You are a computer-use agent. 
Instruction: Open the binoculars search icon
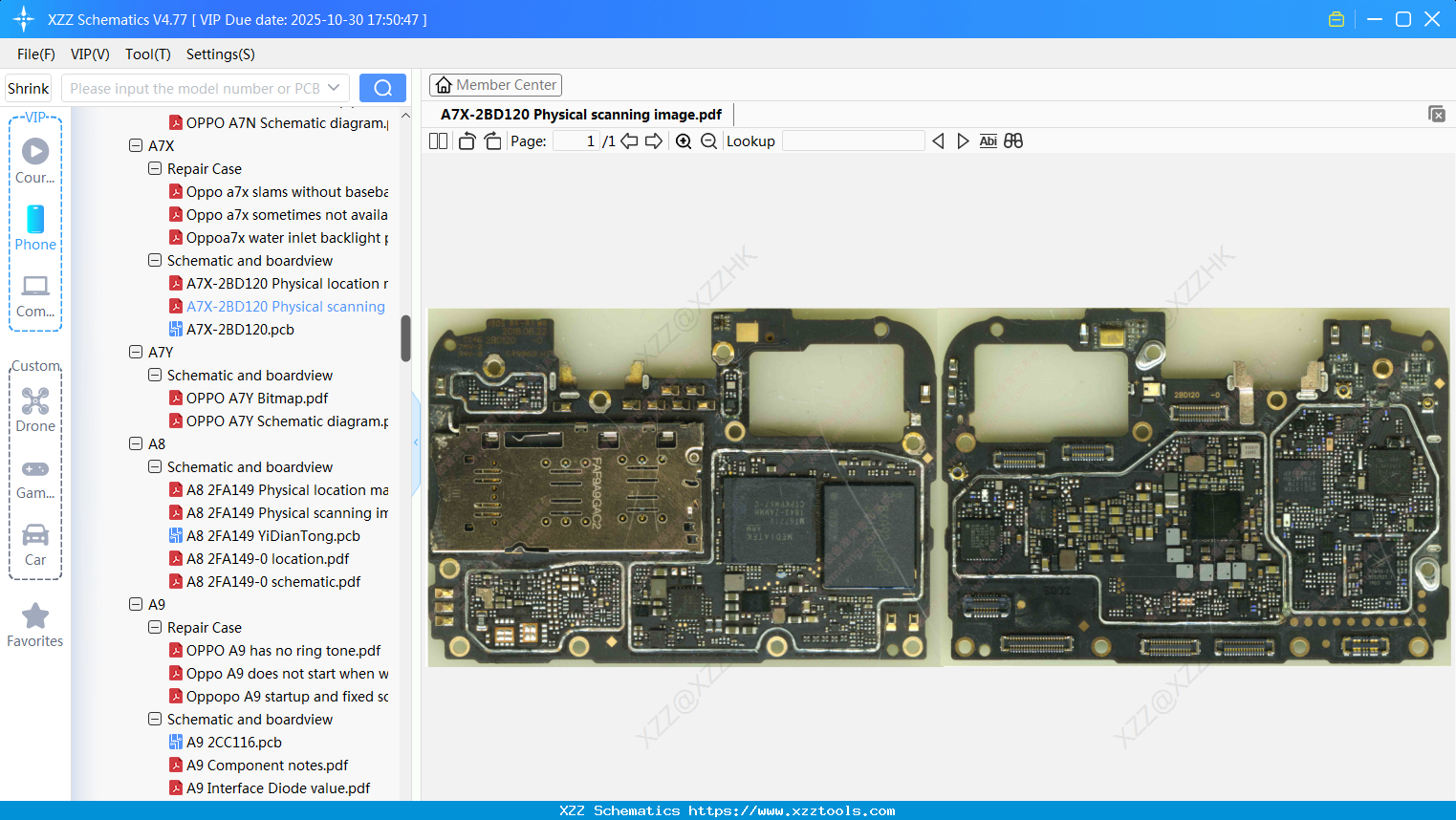click(x=1013, y=140)
